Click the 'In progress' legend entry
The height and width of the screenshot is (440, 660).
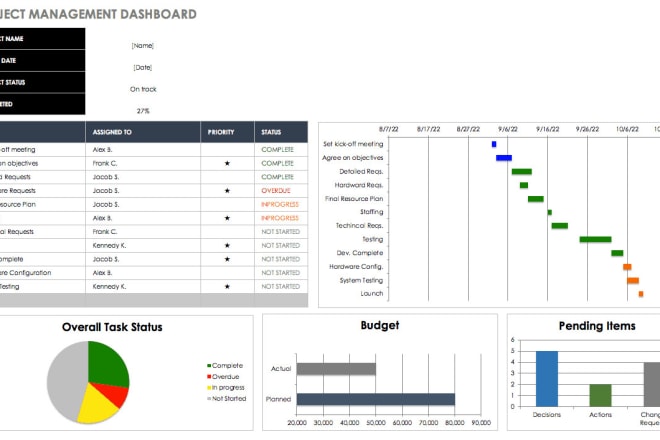point(226,387)
